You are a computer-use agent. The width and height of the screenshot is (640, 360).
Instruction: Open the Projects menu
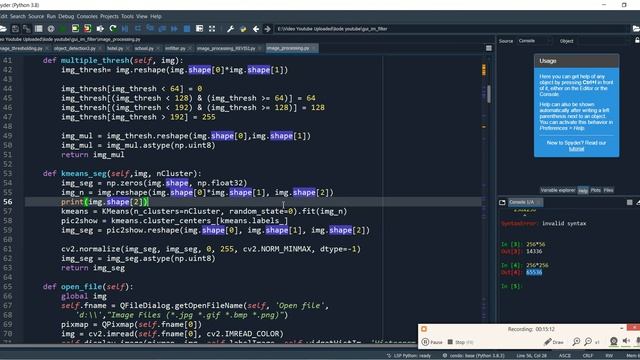(109, 16)
